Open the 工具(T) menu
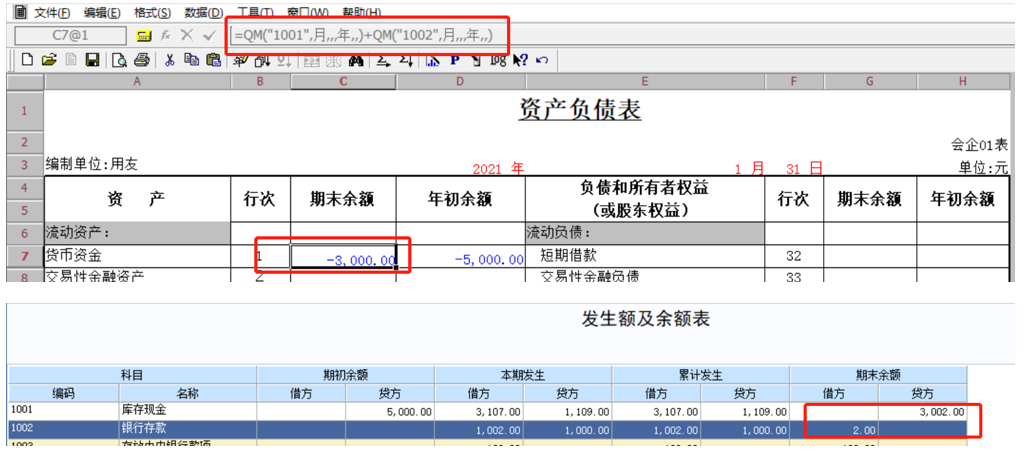 pyautogui.click(x=255, y=12)
